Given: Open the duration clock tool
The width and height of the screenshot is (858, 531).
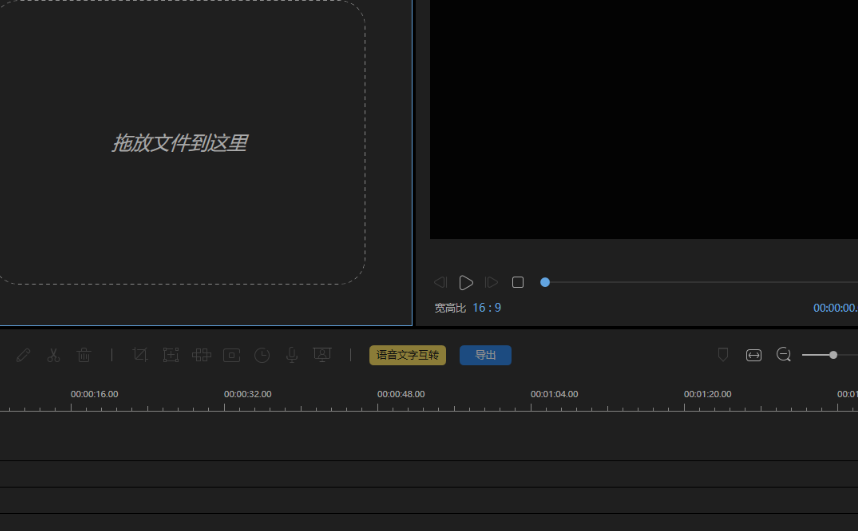Looking at the screenshot, I should (x=262, y=355).
